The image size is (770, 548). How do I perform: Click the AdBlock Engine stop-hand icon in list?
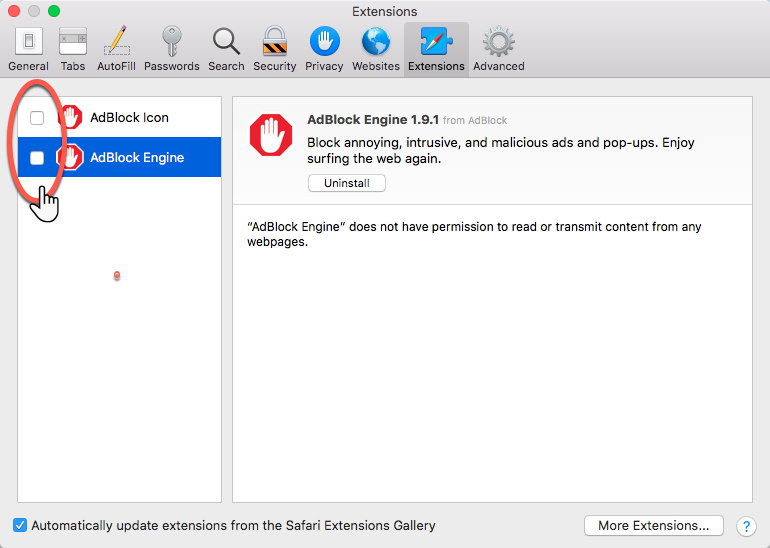pos(70,157)
